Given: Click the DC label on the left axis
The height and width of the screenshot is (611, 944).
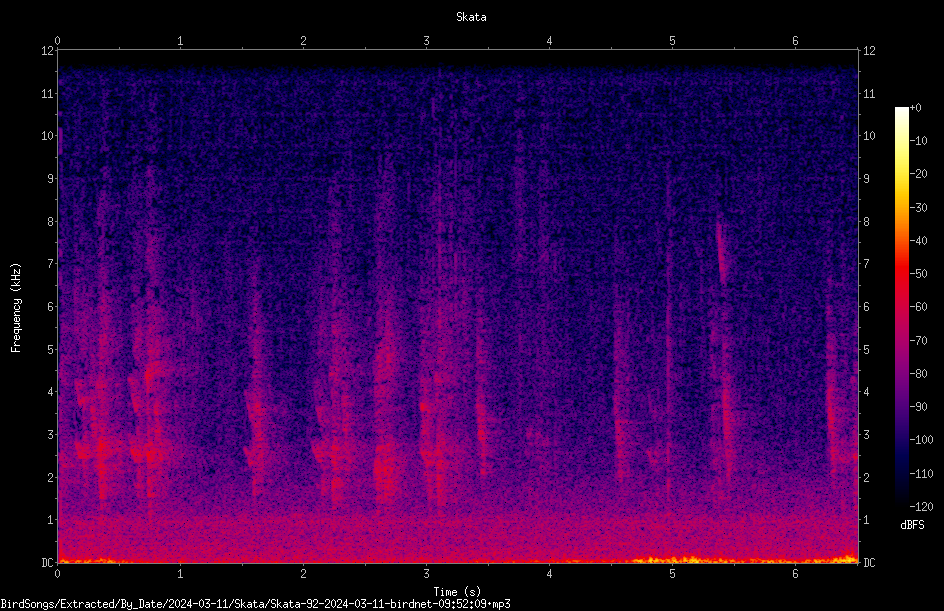Looking at the screenshot, I should pyautogui.click(x=47, y=562).
